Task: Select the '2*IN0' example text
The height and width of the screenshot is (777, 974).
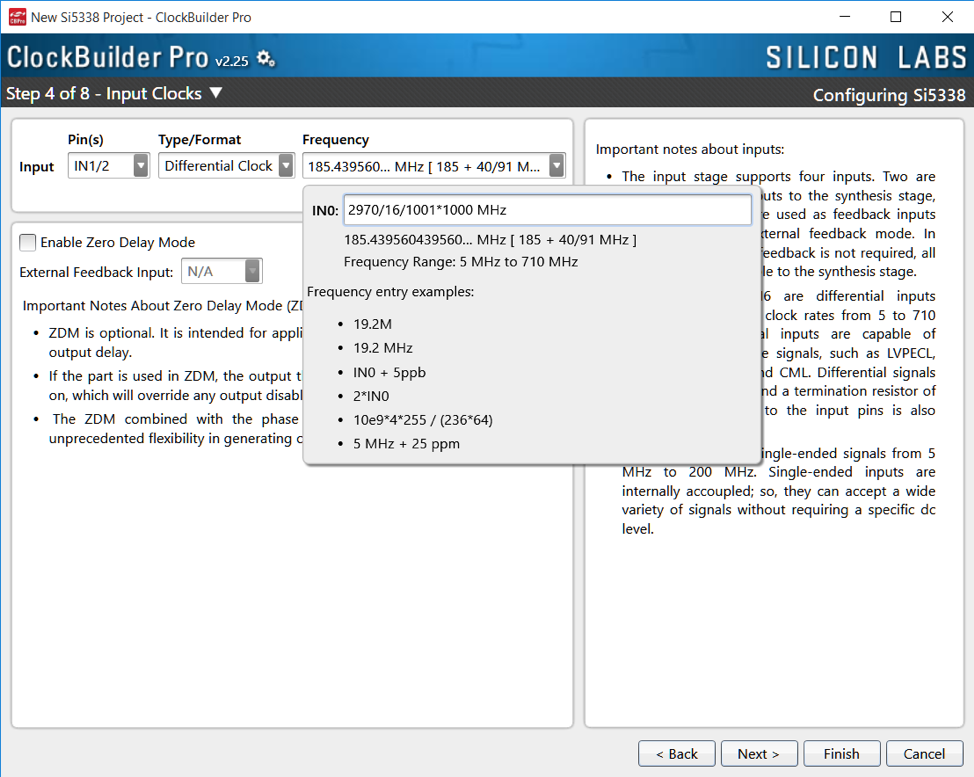Action: point(371,396)
